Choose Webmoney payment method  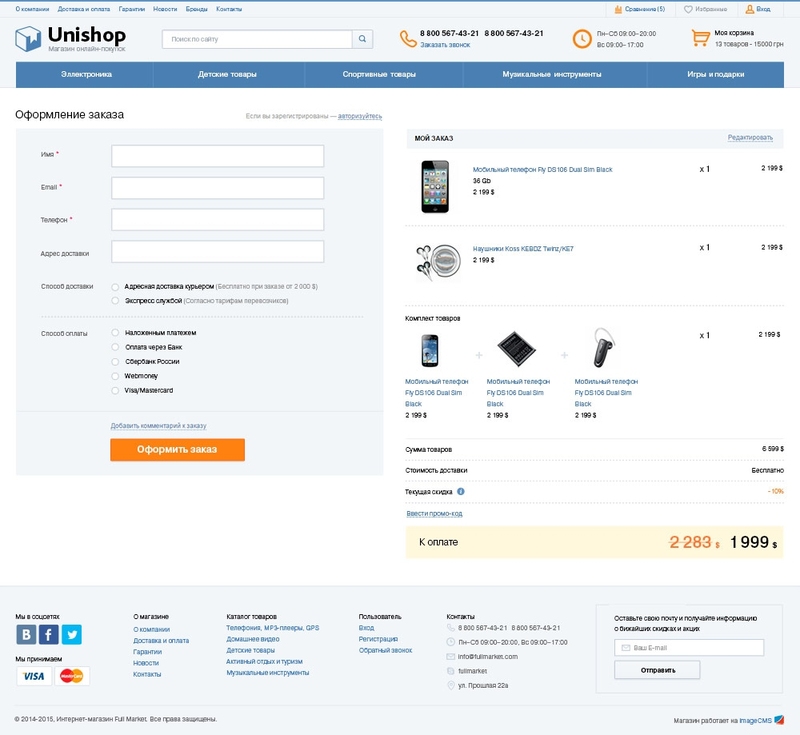click(x=116, y=376)
